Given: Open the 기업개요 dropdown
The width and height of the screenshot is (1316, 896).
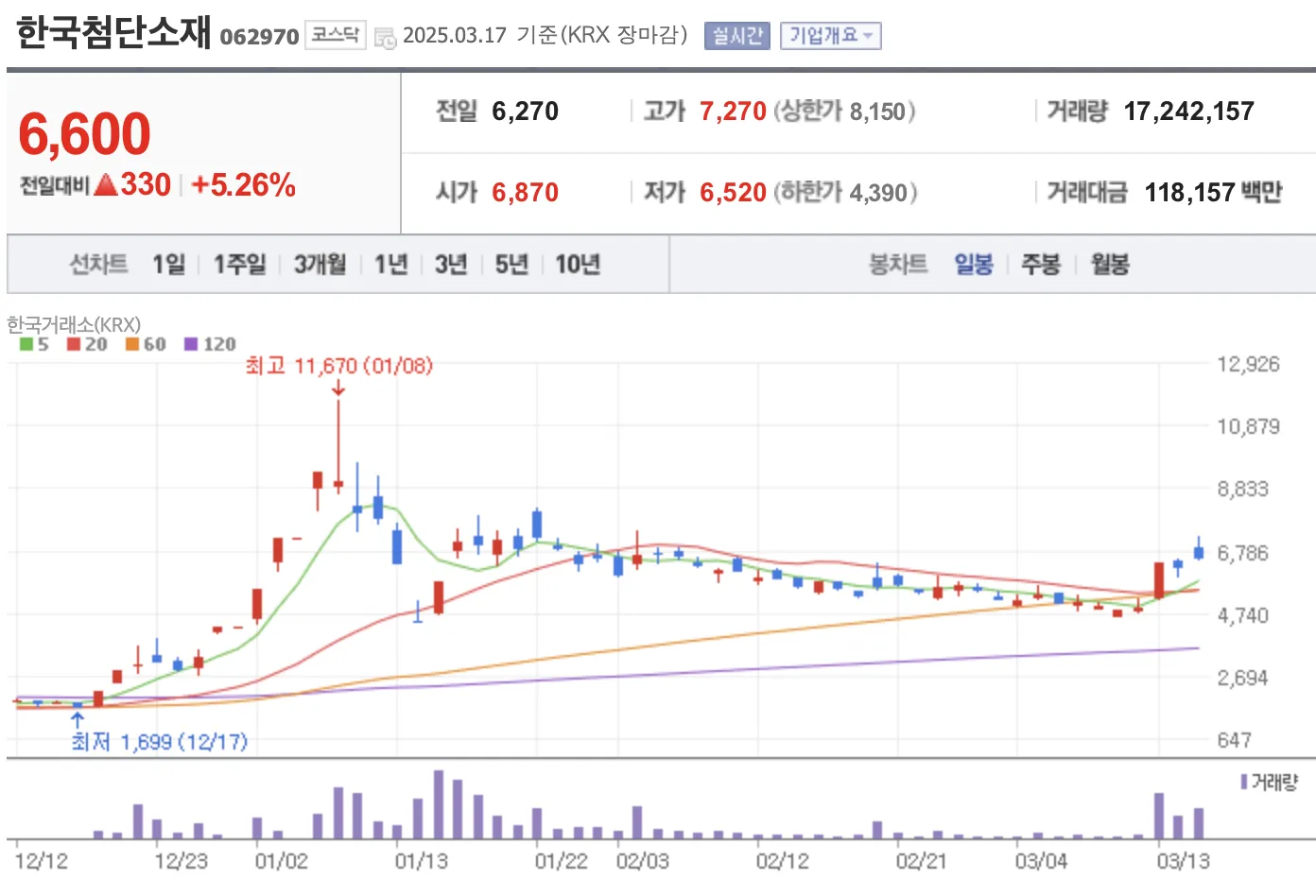Looking at the screenshot, I should (830, 36).
